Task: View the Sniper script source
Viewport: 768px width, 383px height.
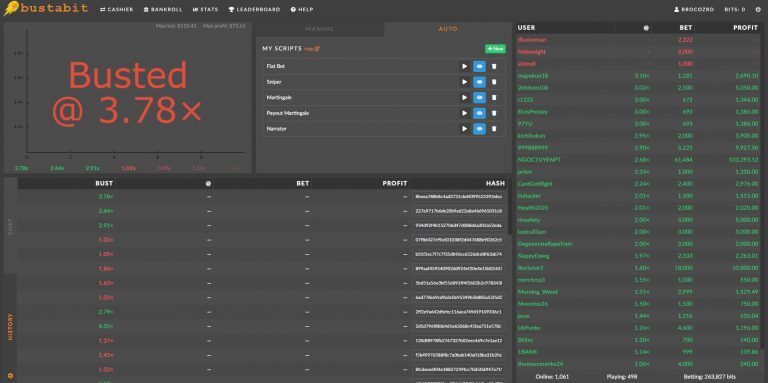Action: point(480,82)
